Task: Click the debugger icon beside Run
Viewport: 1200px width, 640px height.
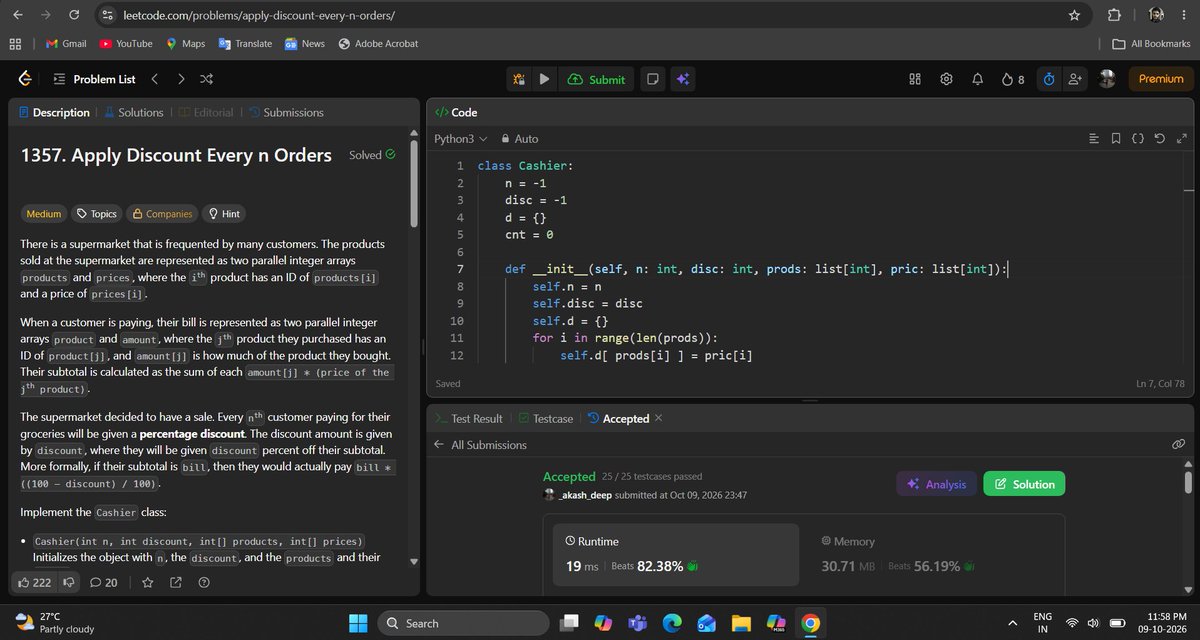Action: 518,79
